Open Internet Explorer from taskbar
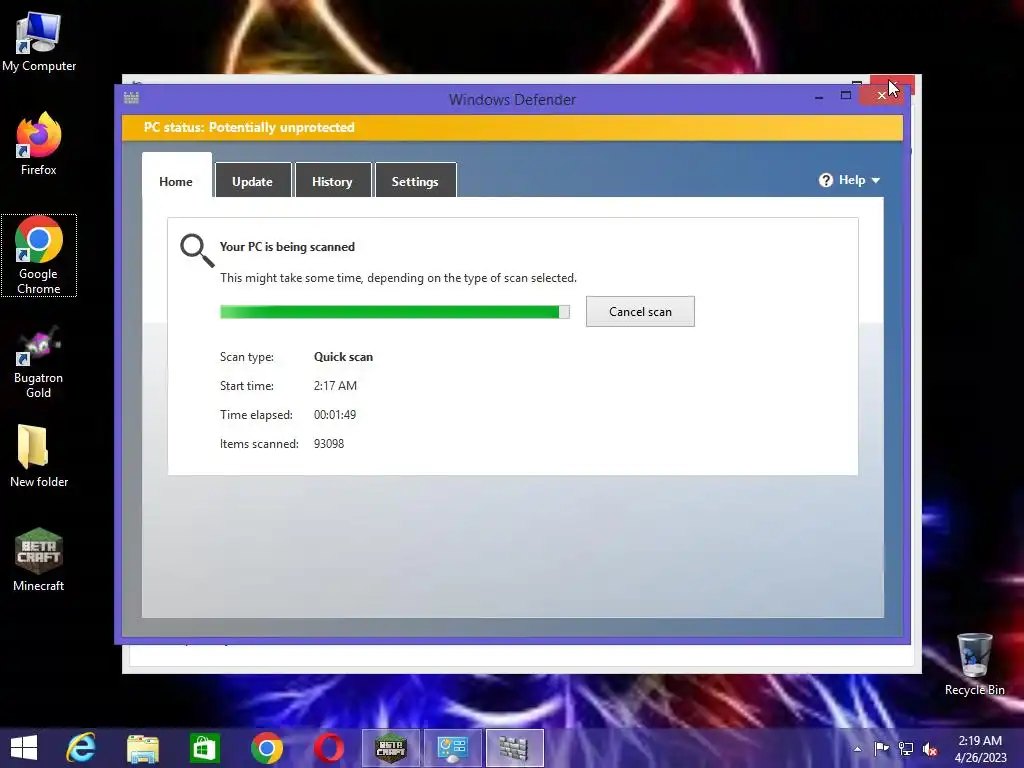Screen dimensions: 1024x768 tap(81, 748)
